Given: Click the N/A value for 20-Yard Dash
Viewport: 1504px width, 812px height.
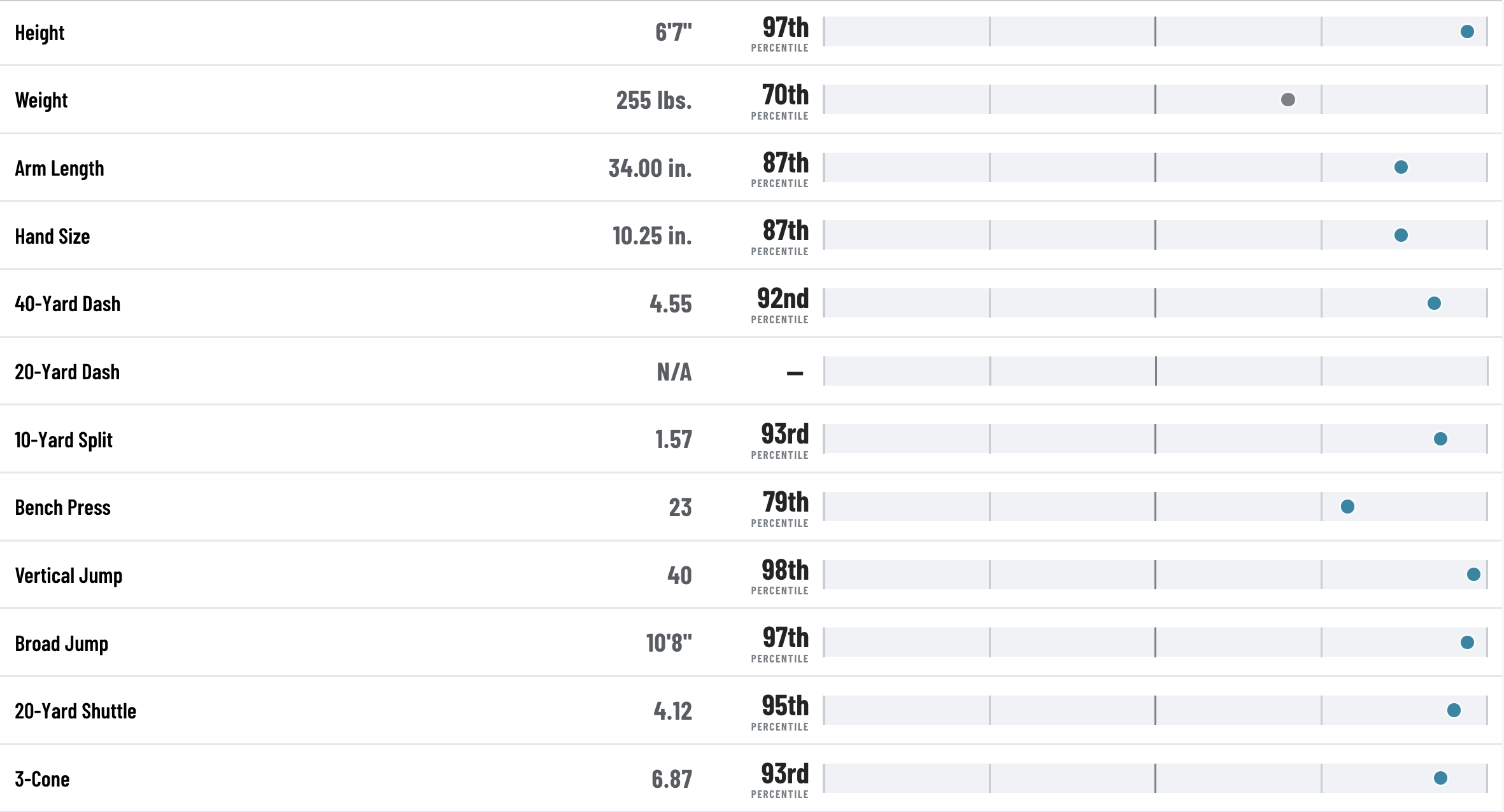Looking at the screenshot, I should pos(674,372).
